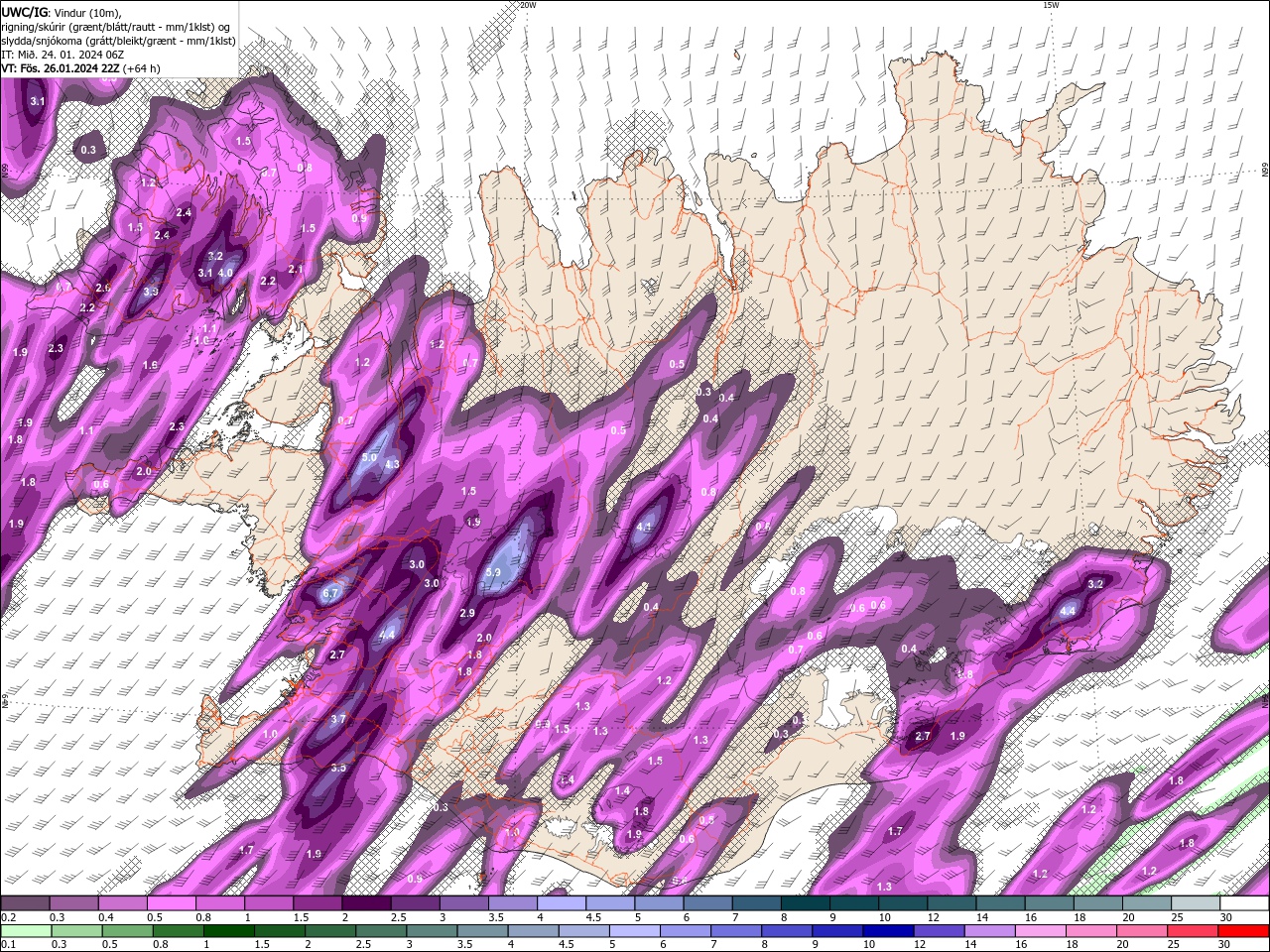Click the 2.6 precipitation value on the map
Screen dimensions: 1270x952
[102, 288]
